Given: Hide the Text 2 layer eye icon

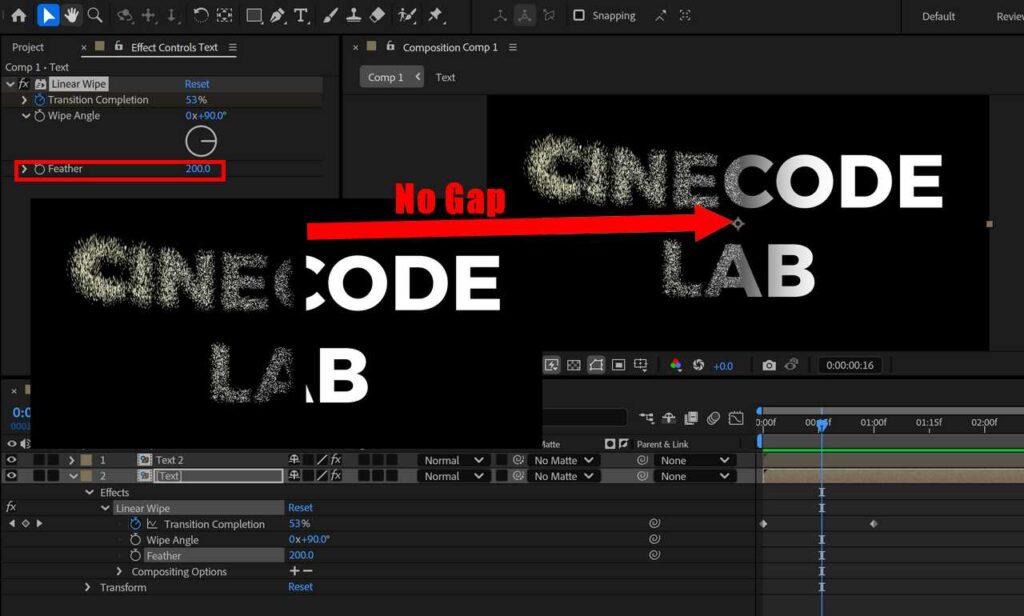Looking at the screenshot, I should pos(11,460).
